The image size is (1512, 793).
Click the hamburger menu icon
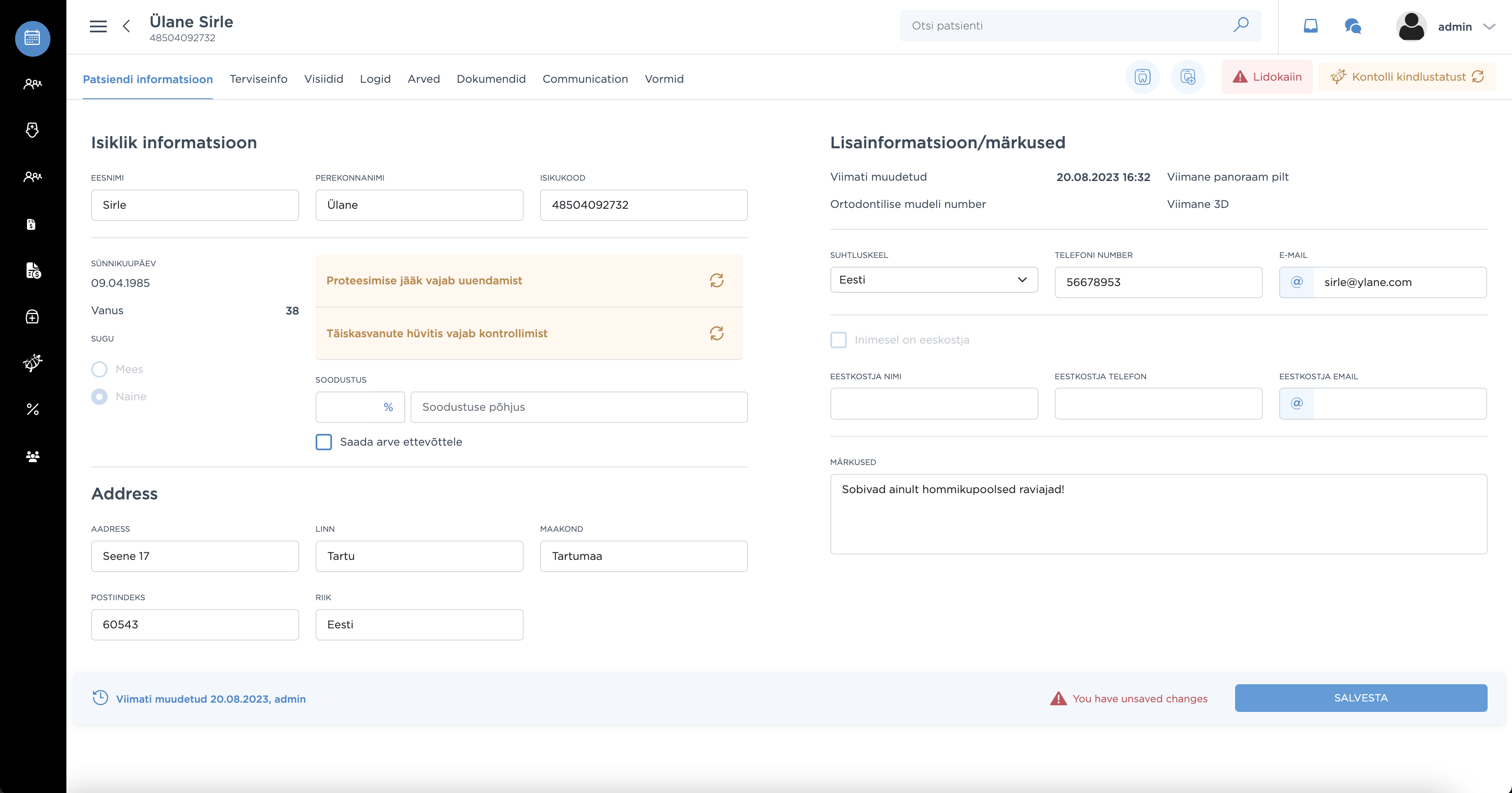(98, 26)
